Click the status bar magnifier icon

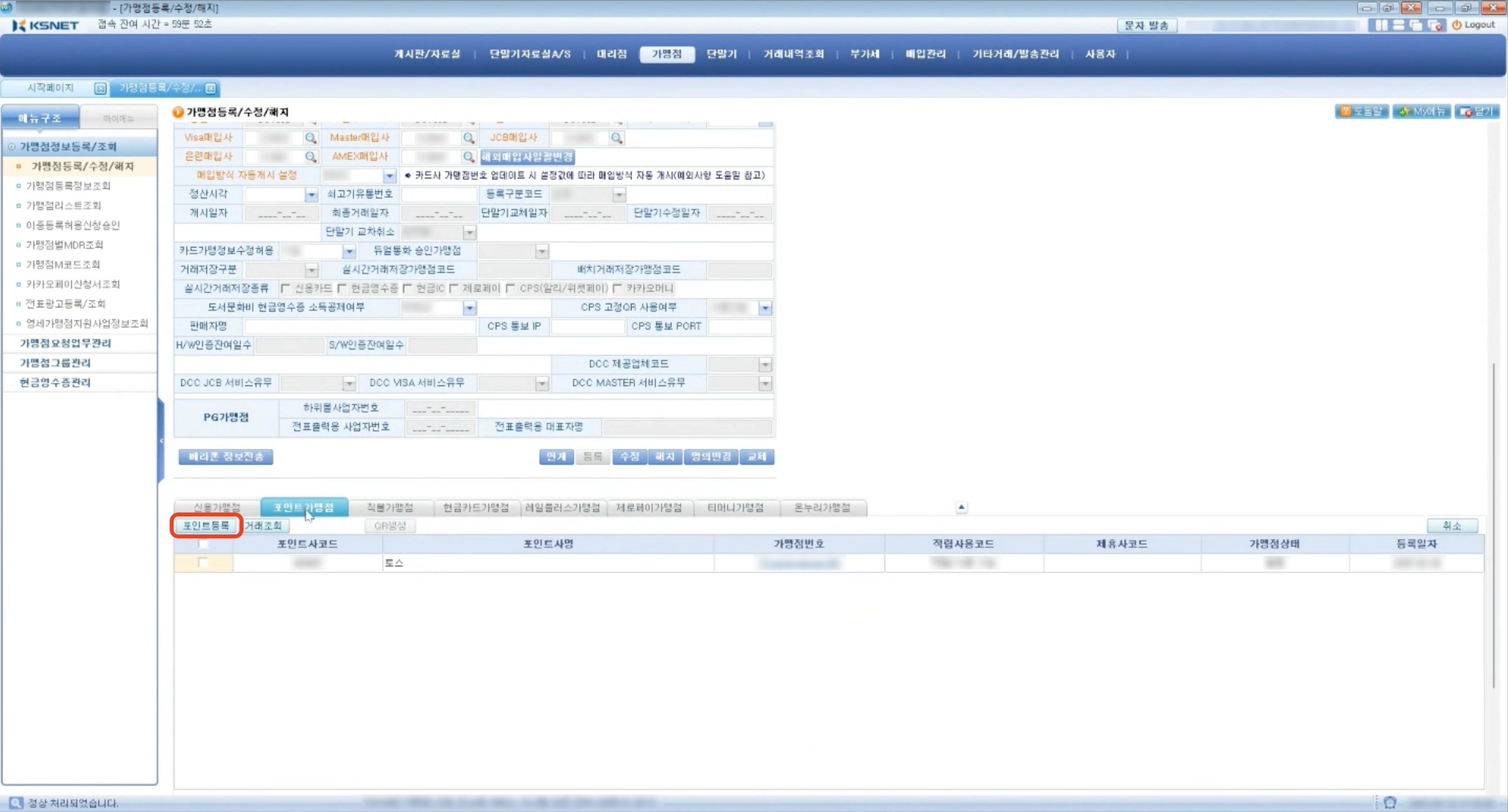[15, 802]
